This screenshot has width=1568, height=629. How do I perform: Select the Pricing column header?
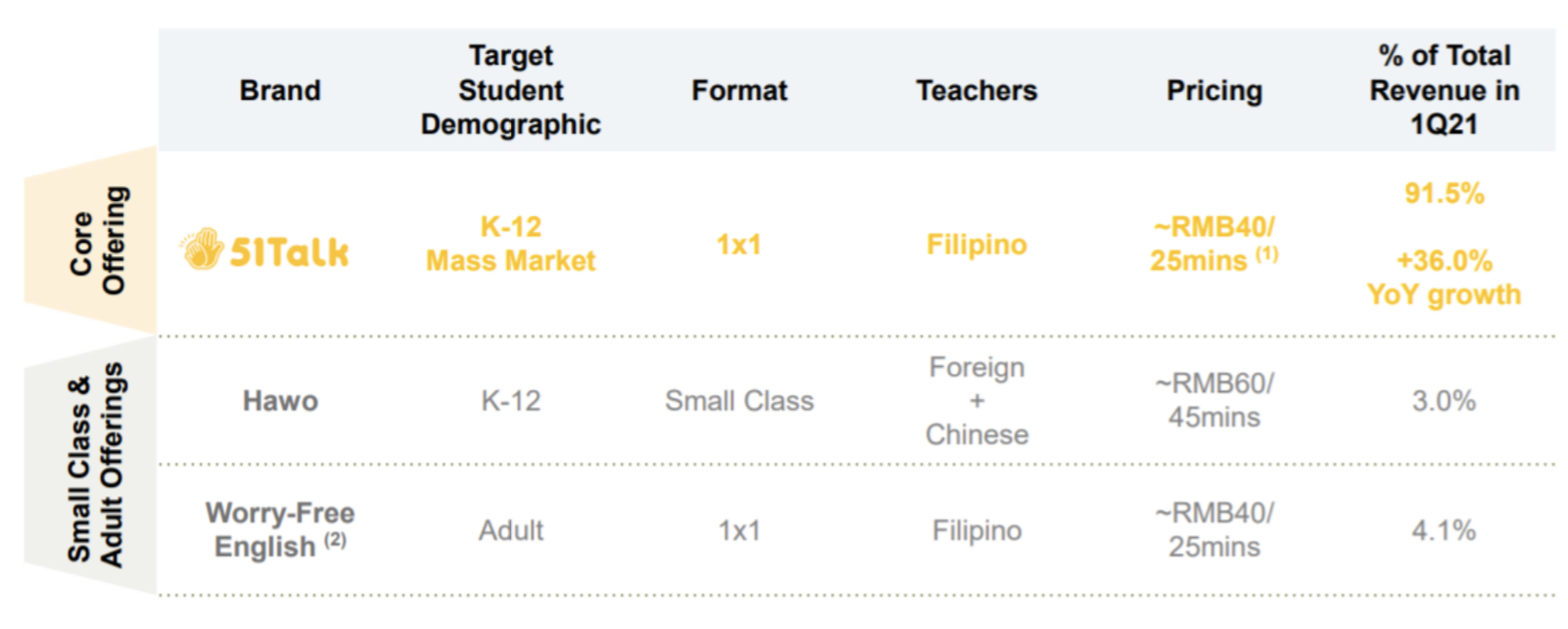click(1214, 90)
